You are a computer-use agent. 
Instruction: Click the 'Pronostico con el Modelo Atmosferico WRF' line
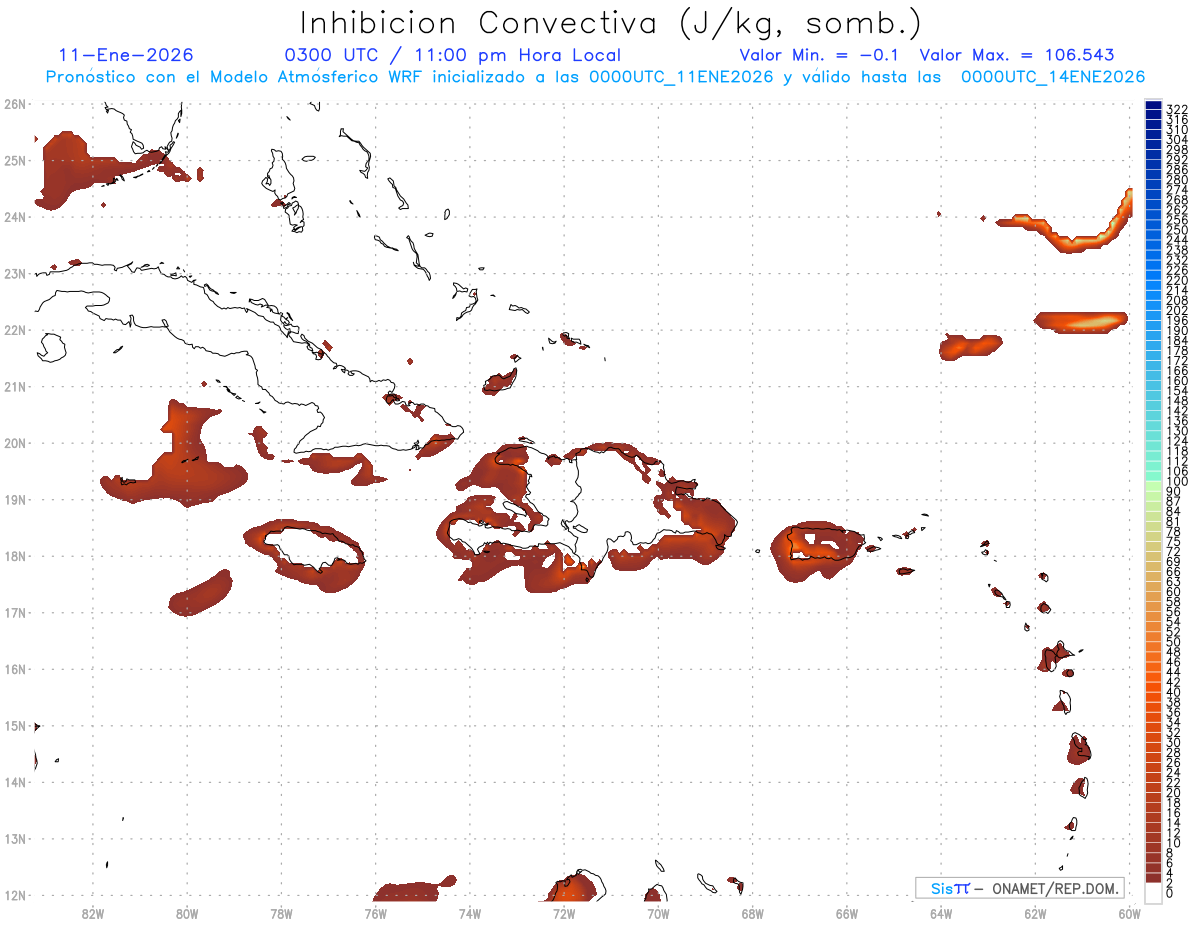coord(595,76)
